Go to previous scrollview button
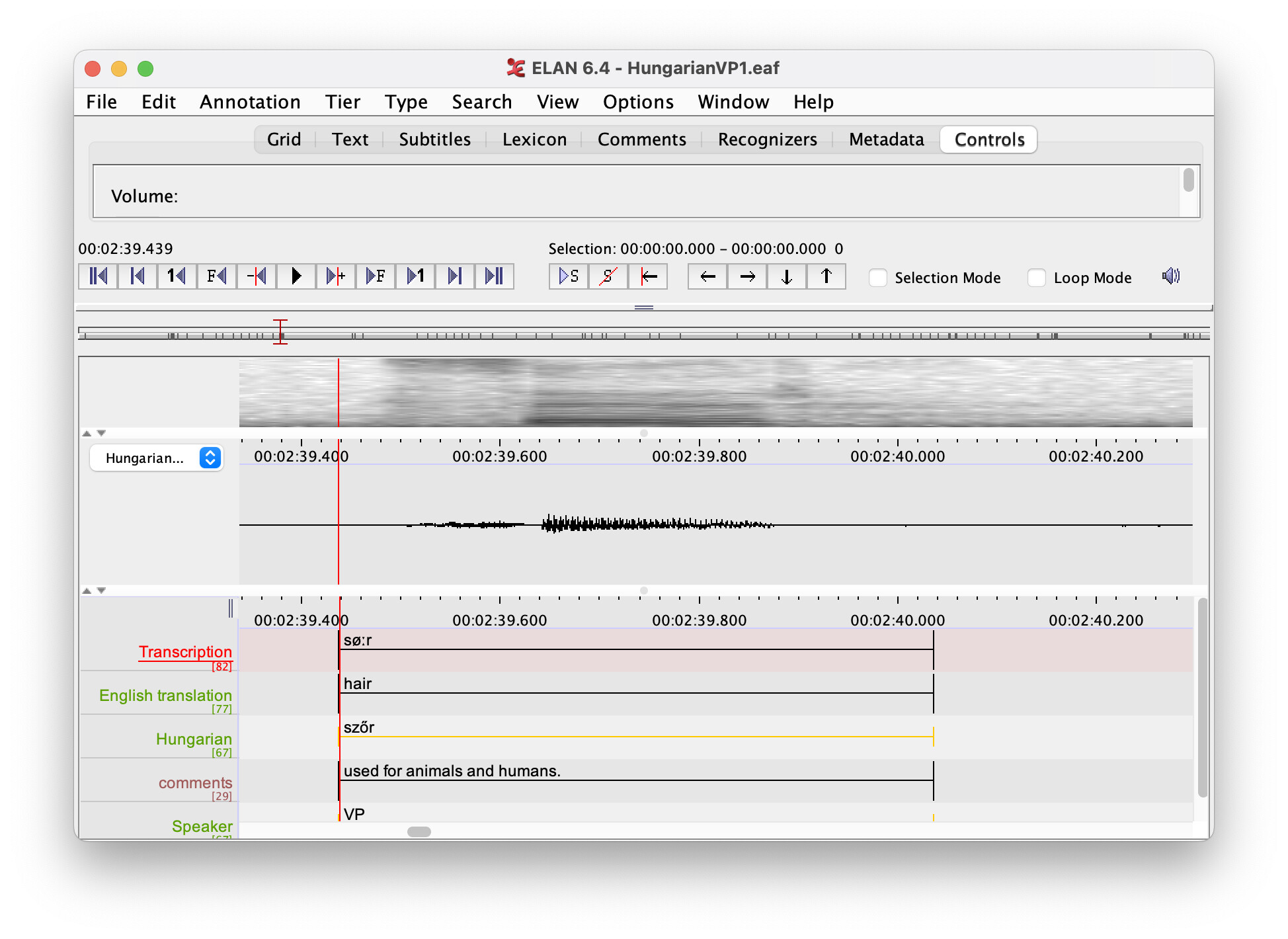The width and height of the screenshot is (1288, 939). click(138, 276)
